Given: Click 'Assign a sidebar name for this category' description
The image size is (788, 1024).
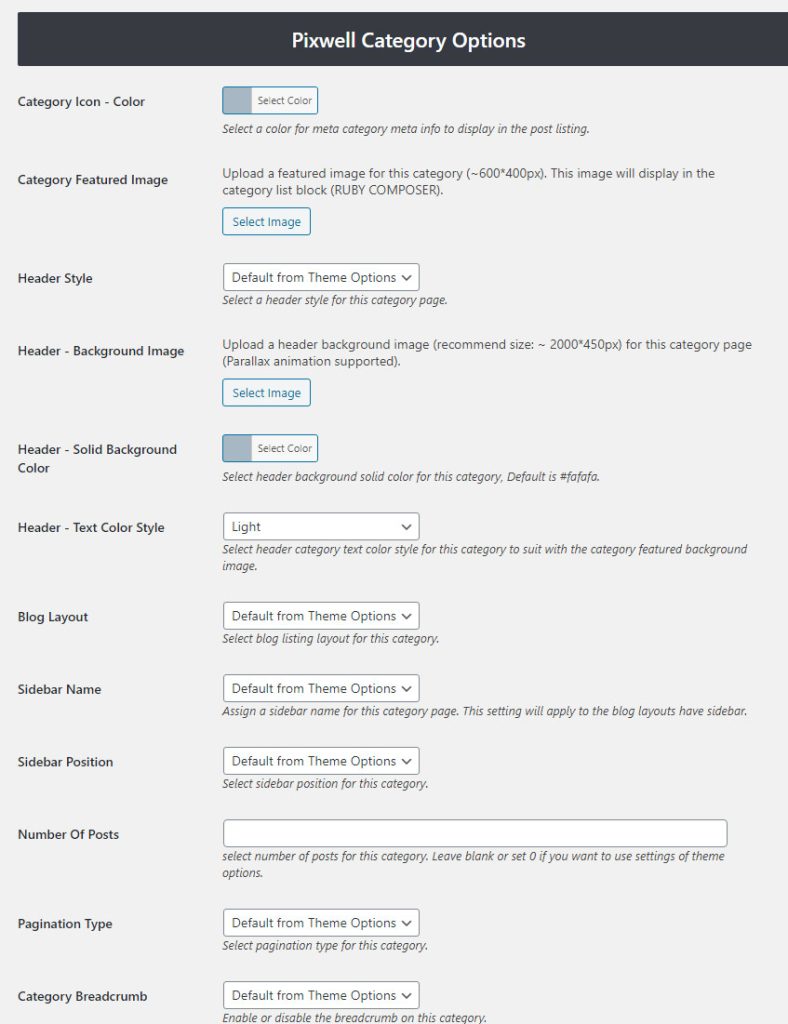Looking at the screenshot, I should coord(484,711).
